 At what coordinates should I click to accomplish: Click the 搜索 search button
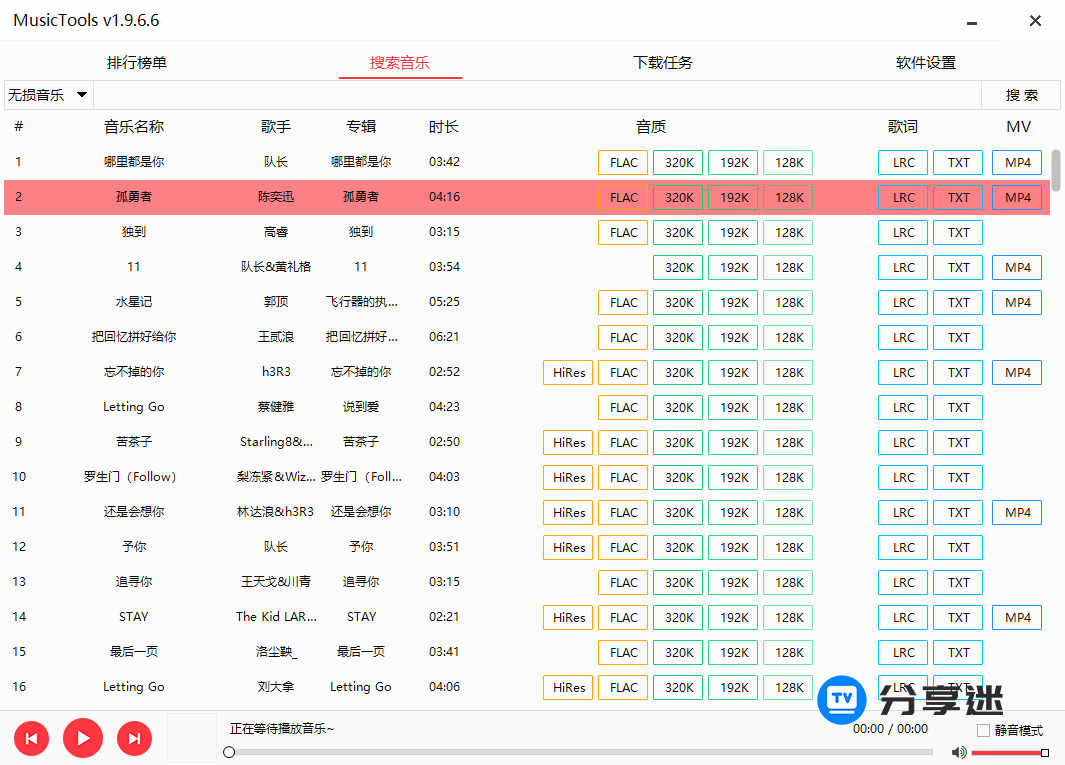(x=1022, y=94)
